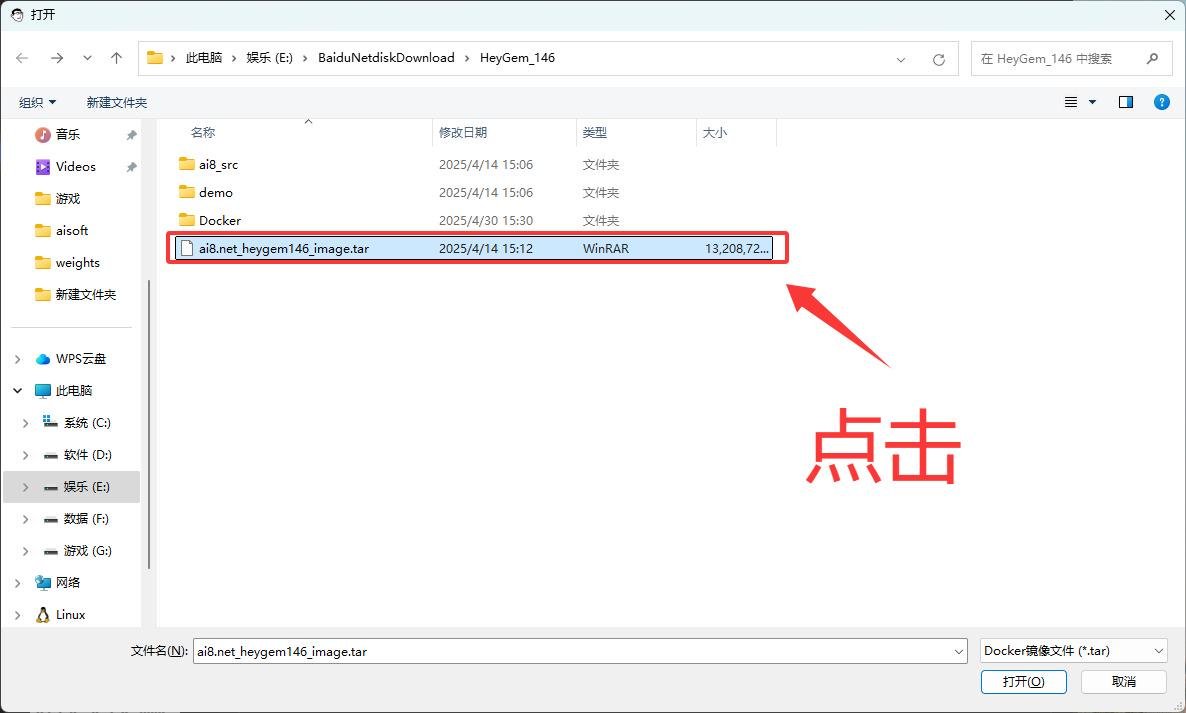Image resolution: width=1186 pixels, height=713 pixels.
Task: Click the 打开(O) button
Action: [x=1024, y=681]
